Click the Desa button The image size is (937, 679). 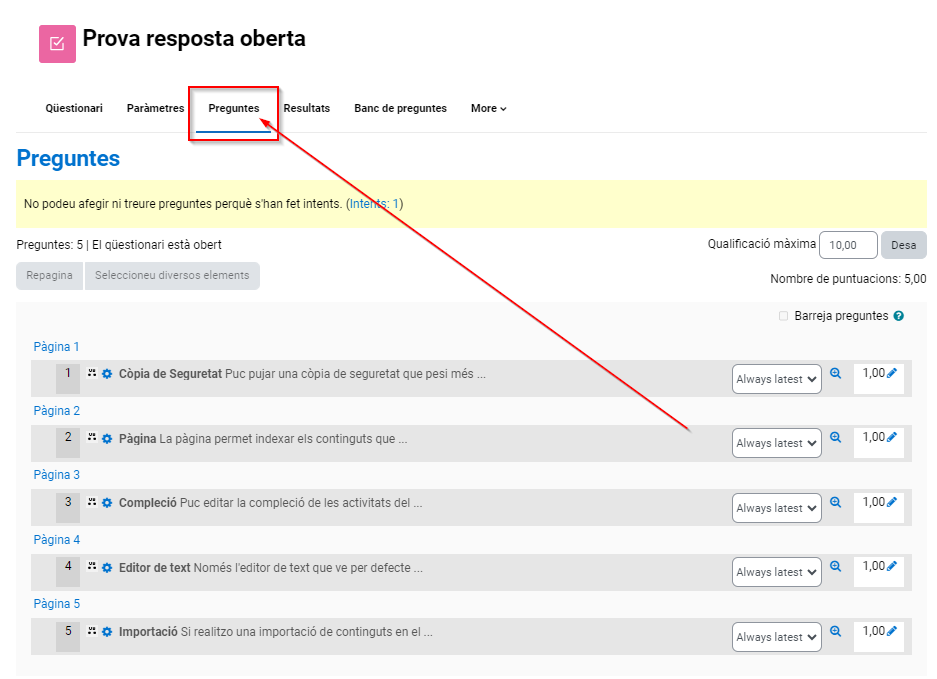[x=903, y=245]
